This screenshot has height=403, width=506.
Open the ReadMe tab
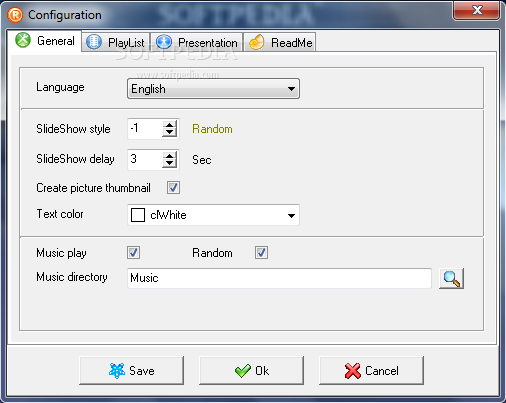tap(280, 42)
